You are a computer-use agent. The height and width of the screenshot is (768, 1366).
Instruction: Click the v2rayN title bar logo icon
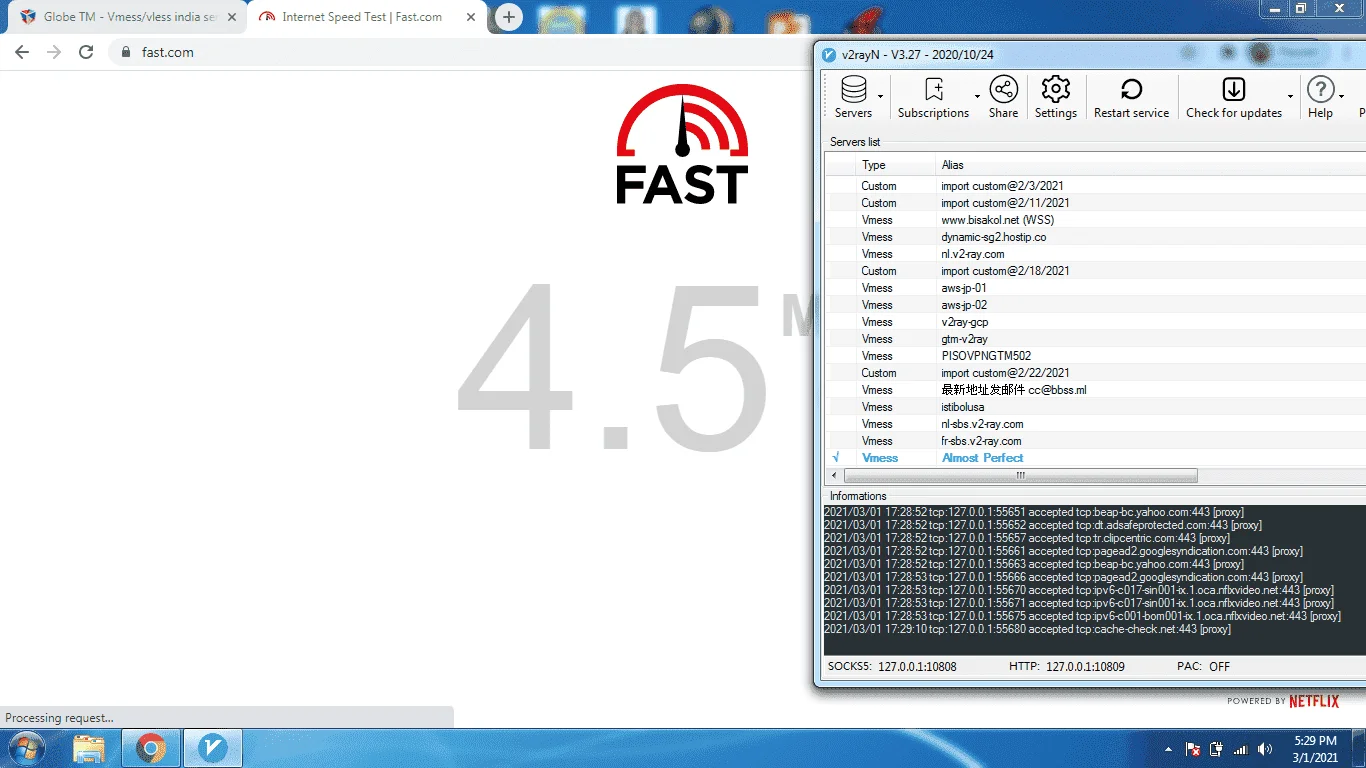[828, 54]
